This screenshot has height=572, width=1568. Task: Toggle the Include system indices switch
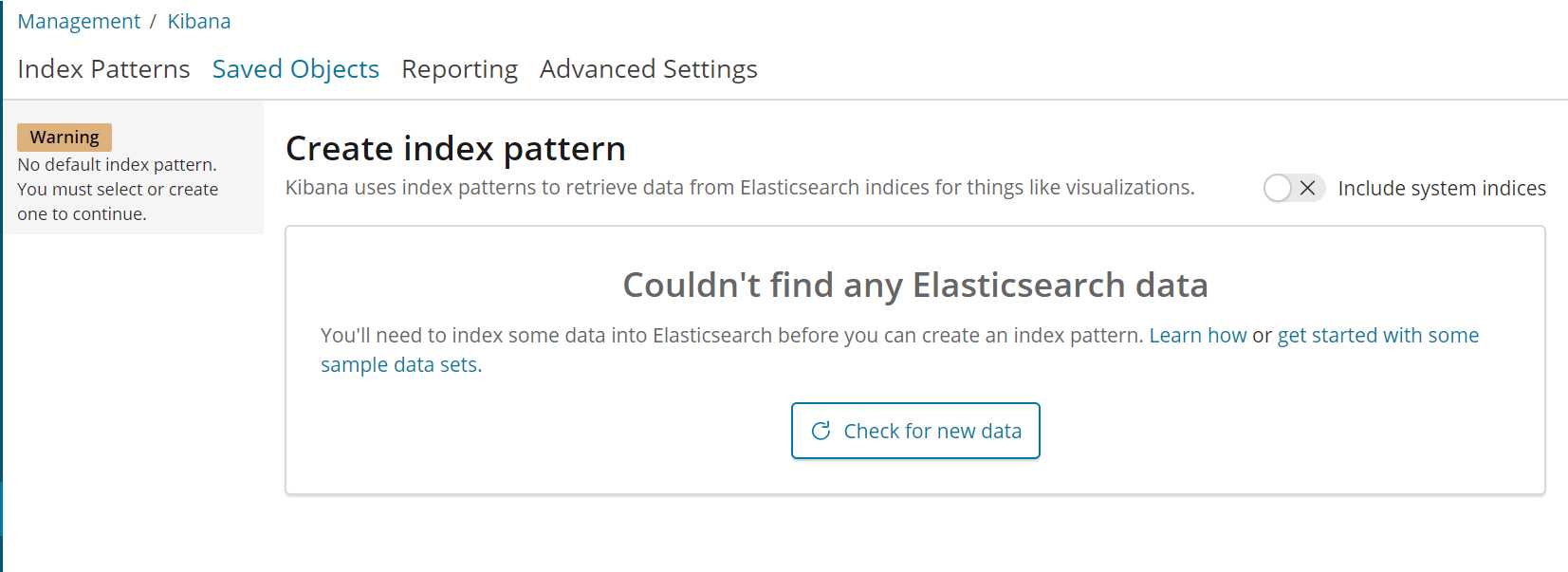click(1293, 188)
